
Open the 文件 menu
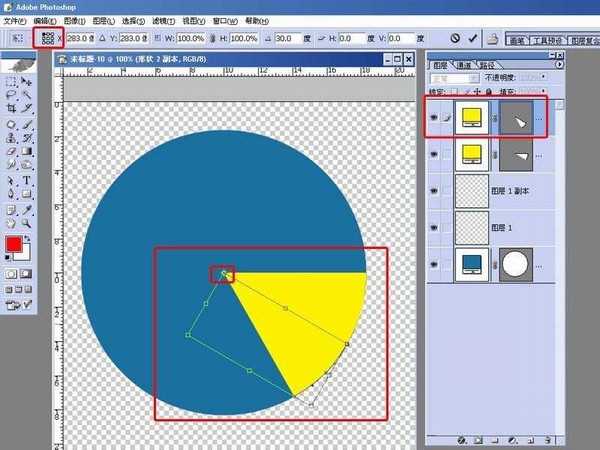click(x=15, y=21)
